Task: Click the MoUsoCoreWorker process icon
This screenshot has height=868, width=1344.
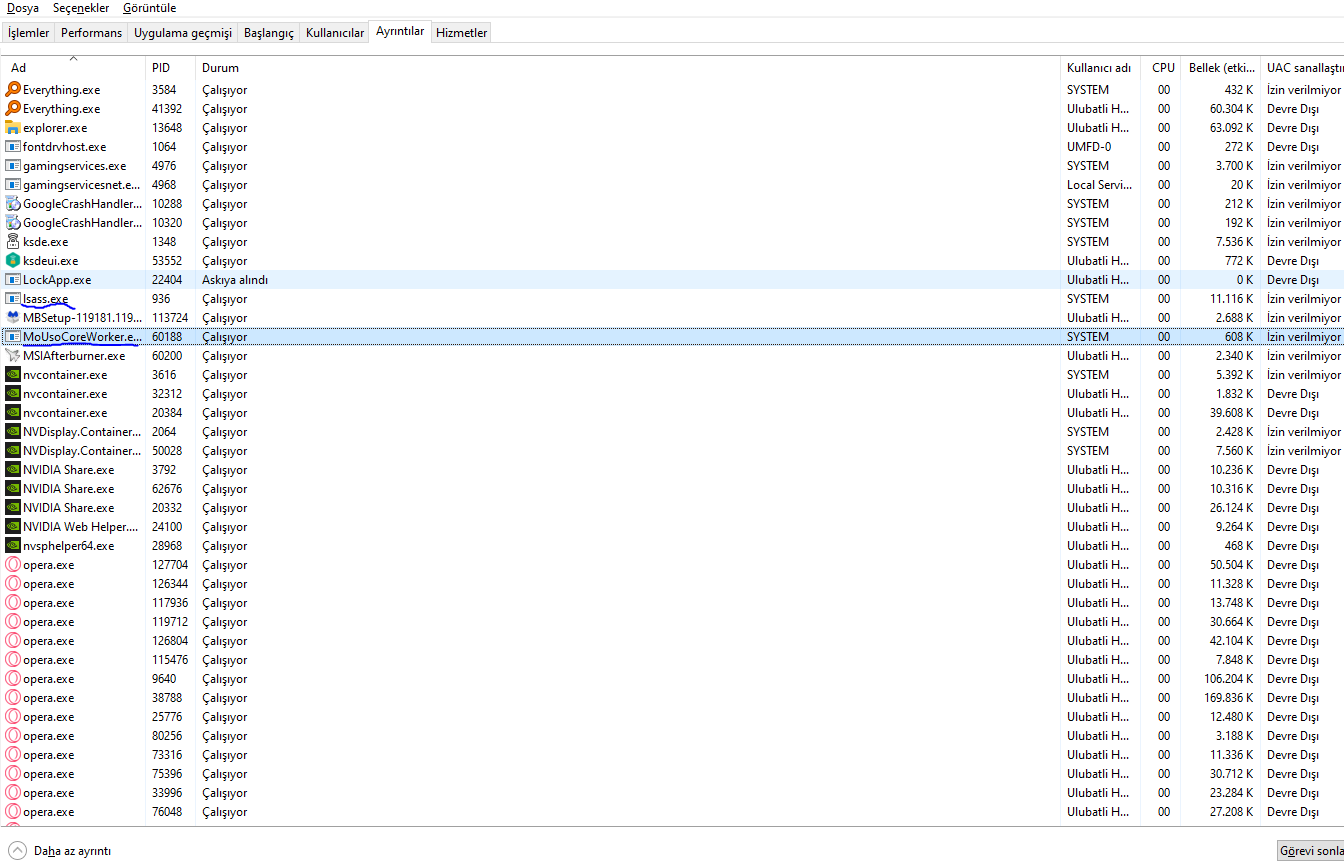Action: [13, 336]
